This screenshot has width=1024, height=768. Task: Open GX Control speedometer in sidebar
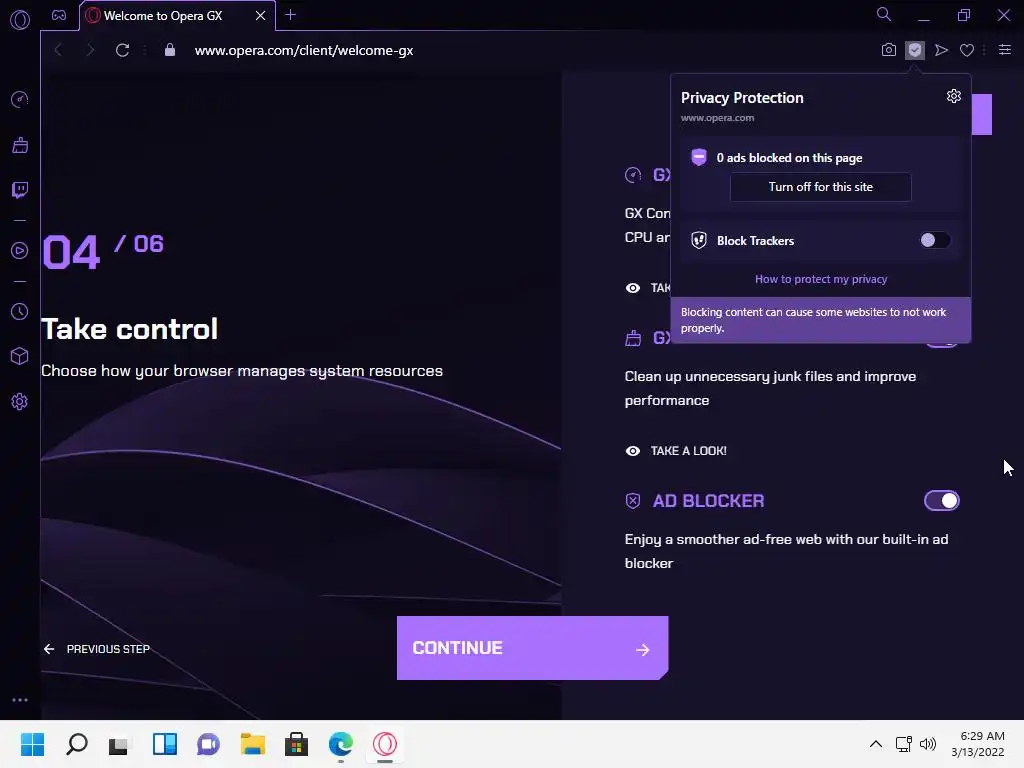(20, 99)
